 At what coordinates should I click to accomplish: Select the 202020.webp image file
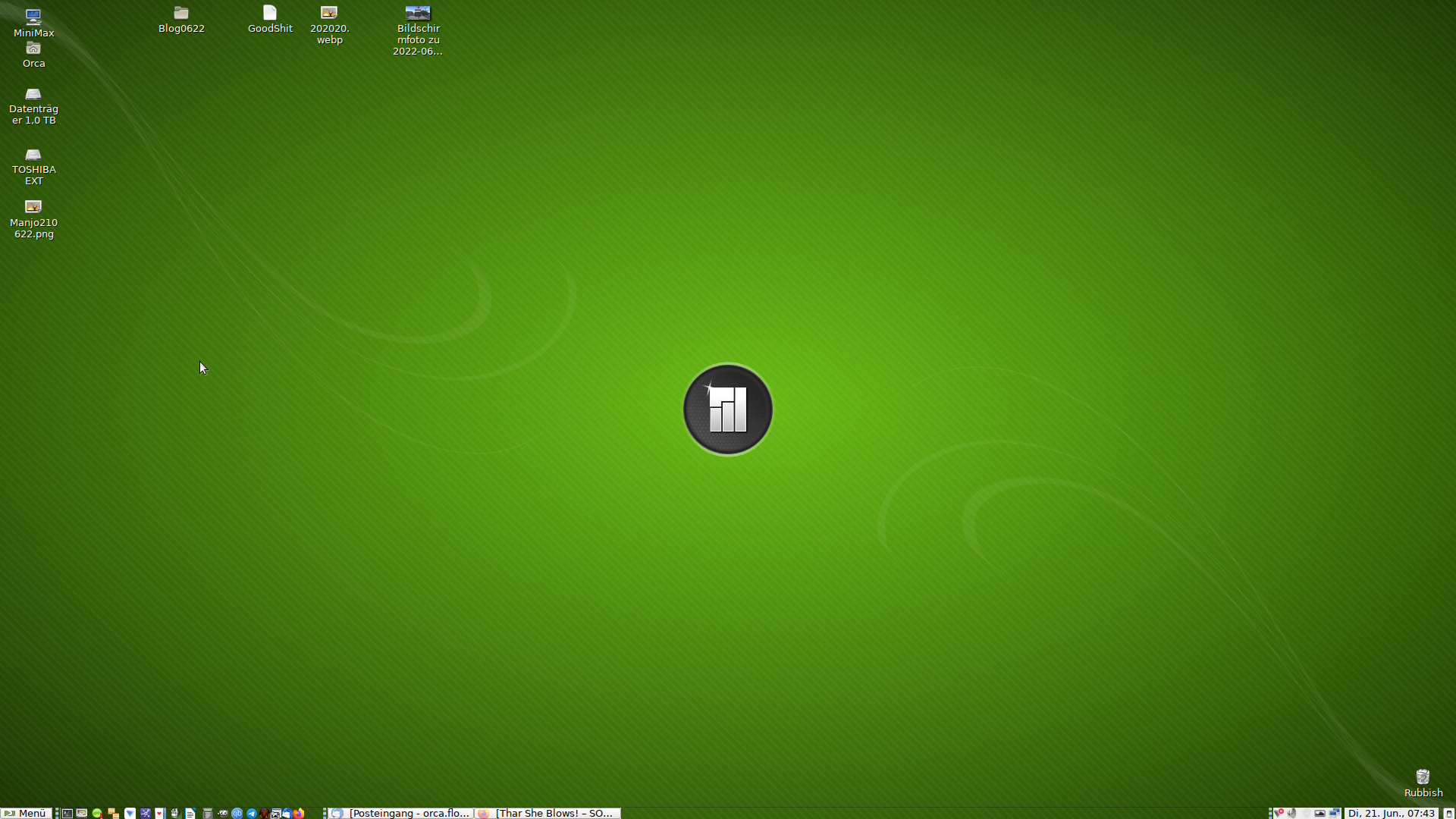(x=329, y=25)
